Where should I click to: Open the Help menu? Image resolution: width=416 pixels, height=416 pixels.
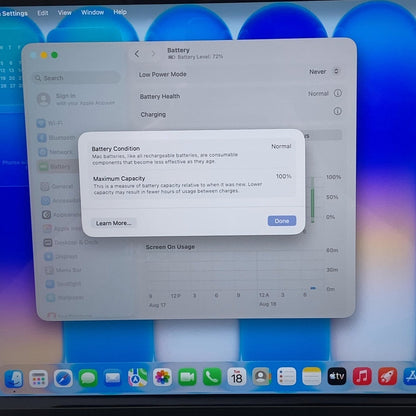[x=120, y=12]
